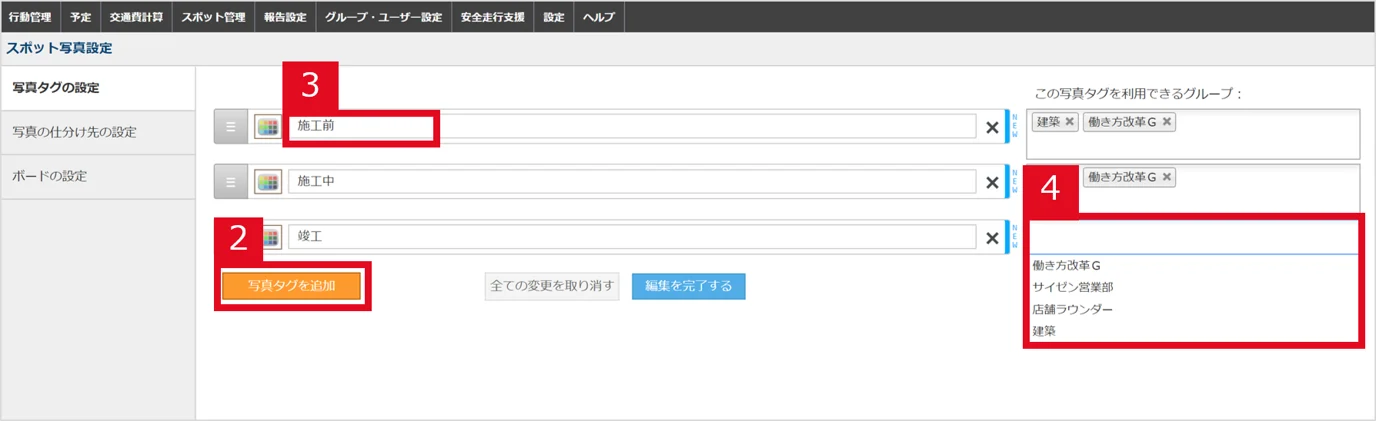Click the group box of the 施工前 row
The width and height of the screenshot is (1376, 421).
point(1193,134)
